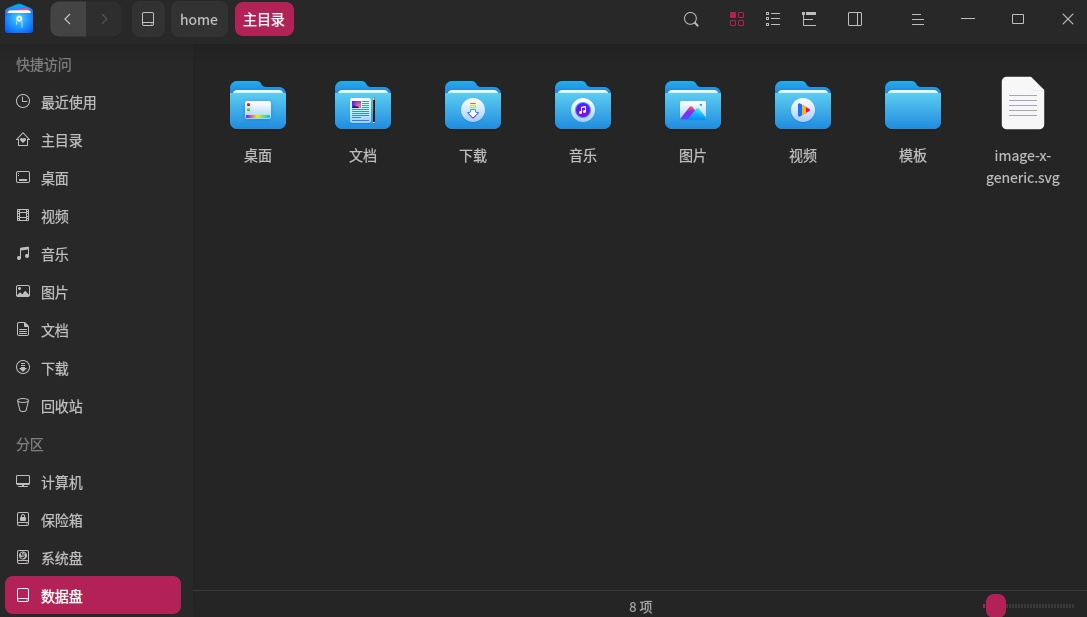Switch to icon grid view
The height and width of the screenshot is (617, 1087).
pyautogui.click(x=737, y=19)
